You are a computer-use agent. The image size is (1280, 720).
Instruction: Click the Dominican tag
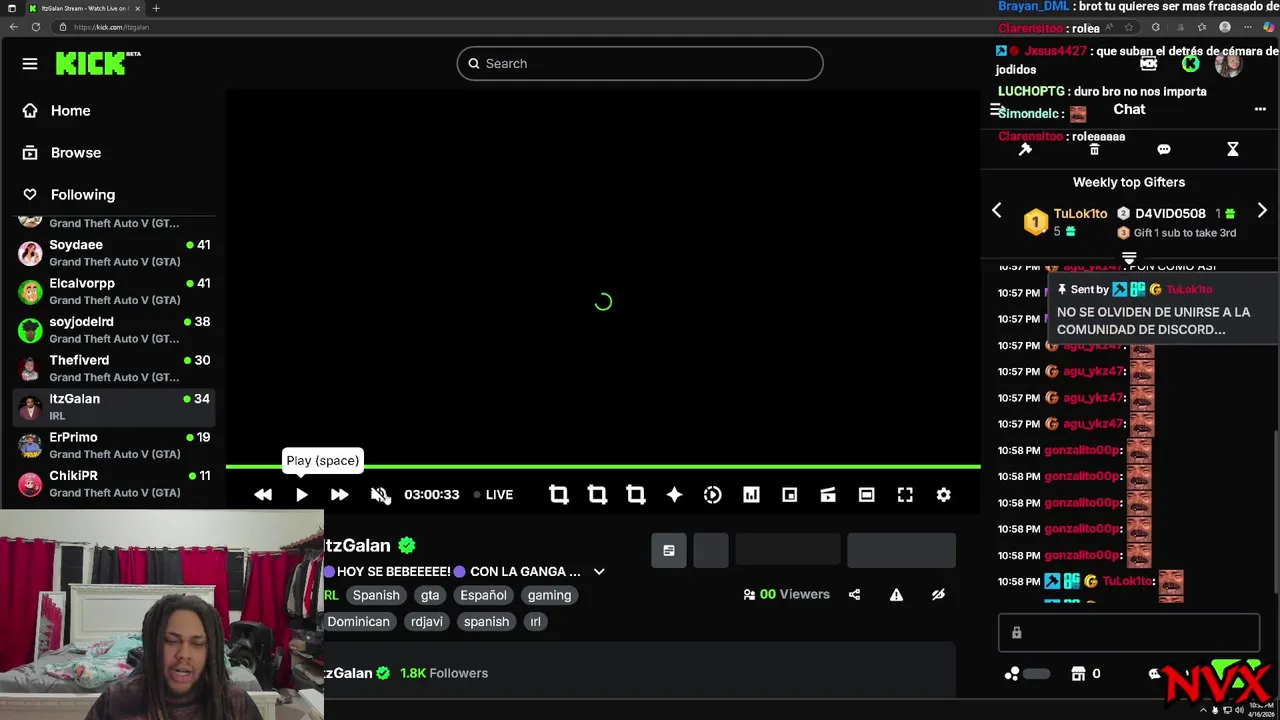pyautogui.click(x=358, y=622)
